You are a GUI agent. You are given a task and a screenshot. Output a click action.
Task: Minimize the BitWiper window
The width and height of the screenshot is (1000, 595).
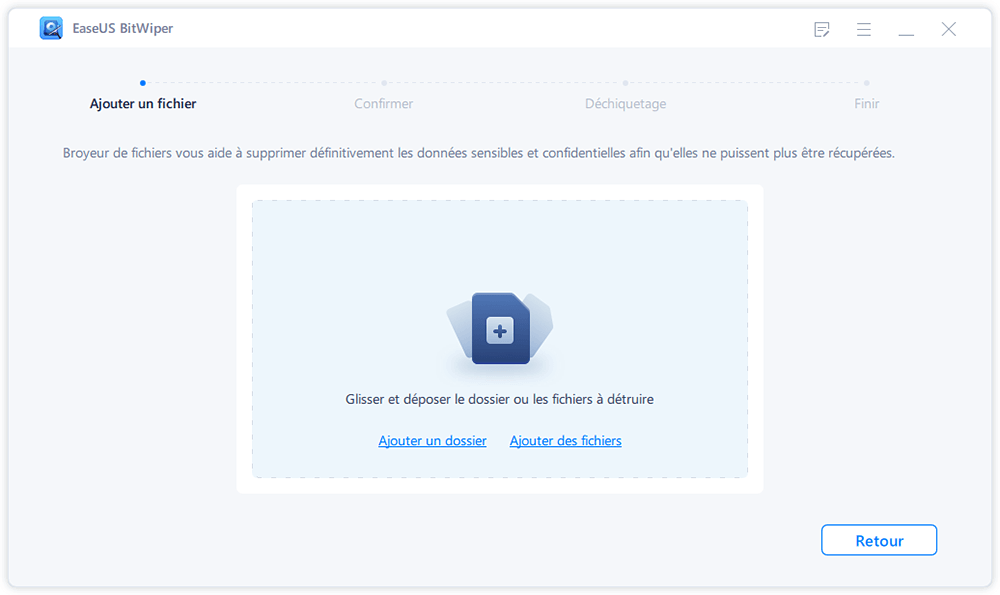[x=906, y=30]
